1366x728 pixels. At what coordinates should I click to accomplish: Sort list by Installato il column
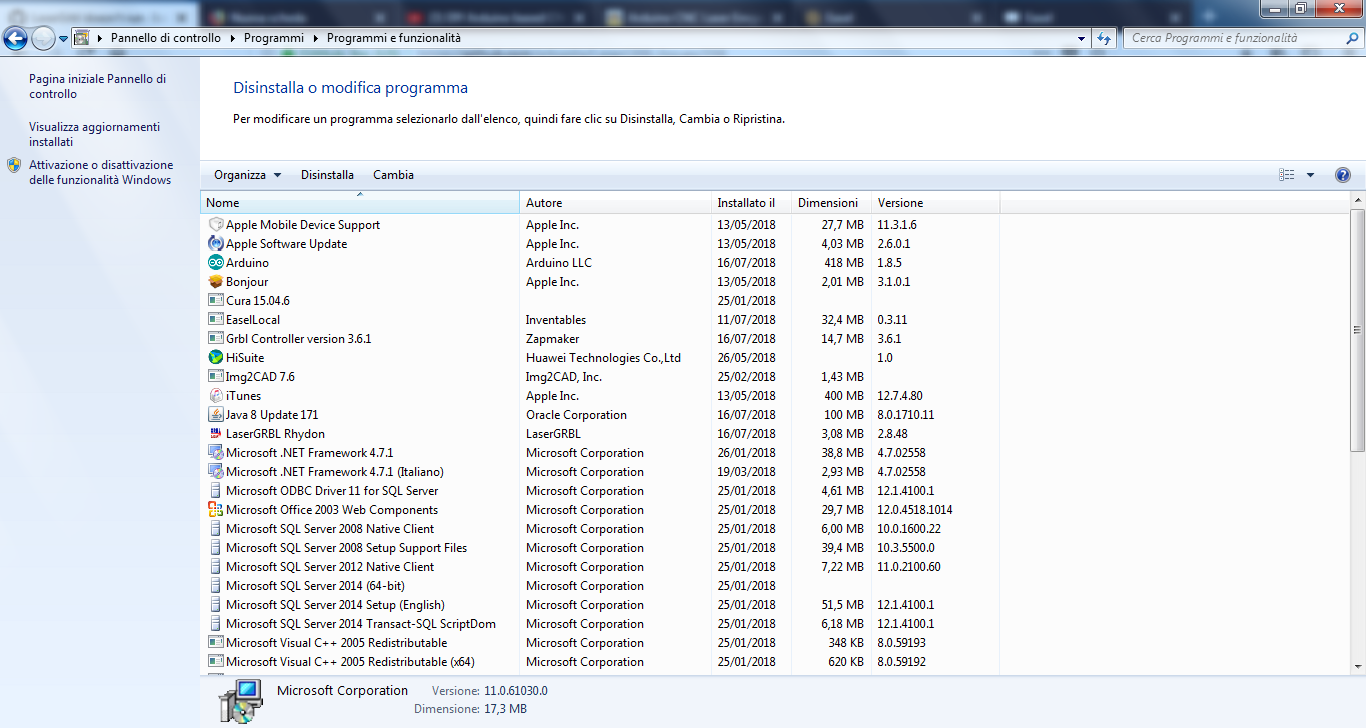pyautogui.click(x=750, y=203)
